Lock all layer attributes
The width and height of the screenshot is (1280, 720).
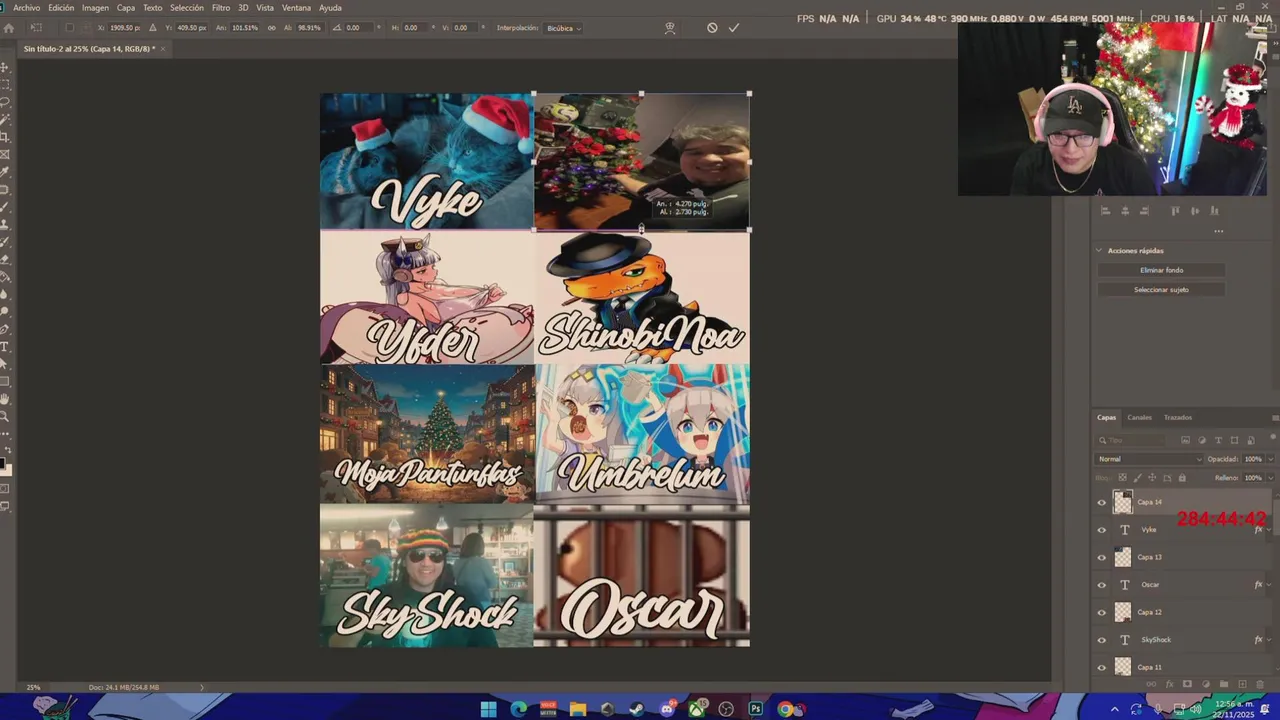(1182, 478)
